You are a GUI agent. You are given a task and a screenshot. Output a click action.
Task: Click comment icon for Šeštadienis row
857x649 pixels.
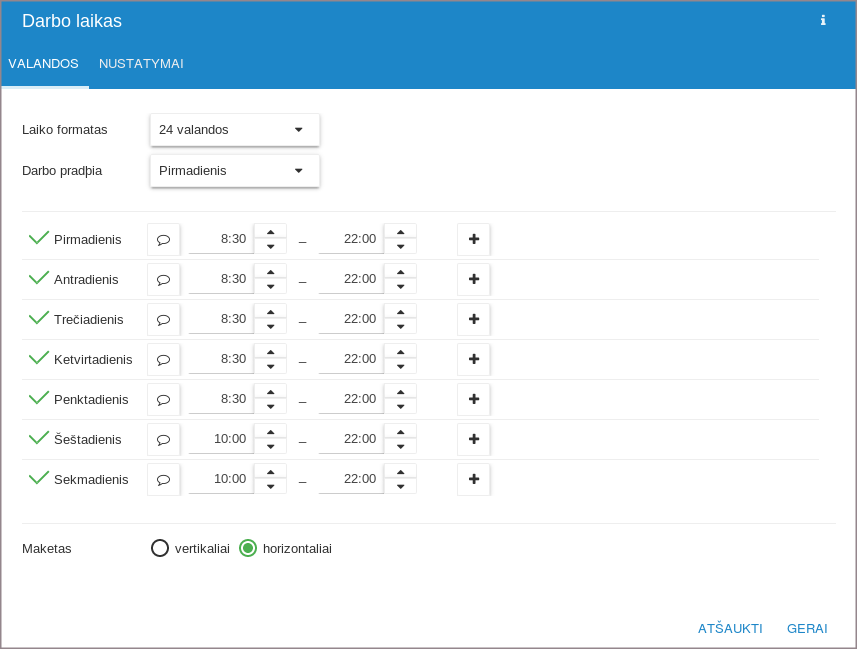point(163,439)
